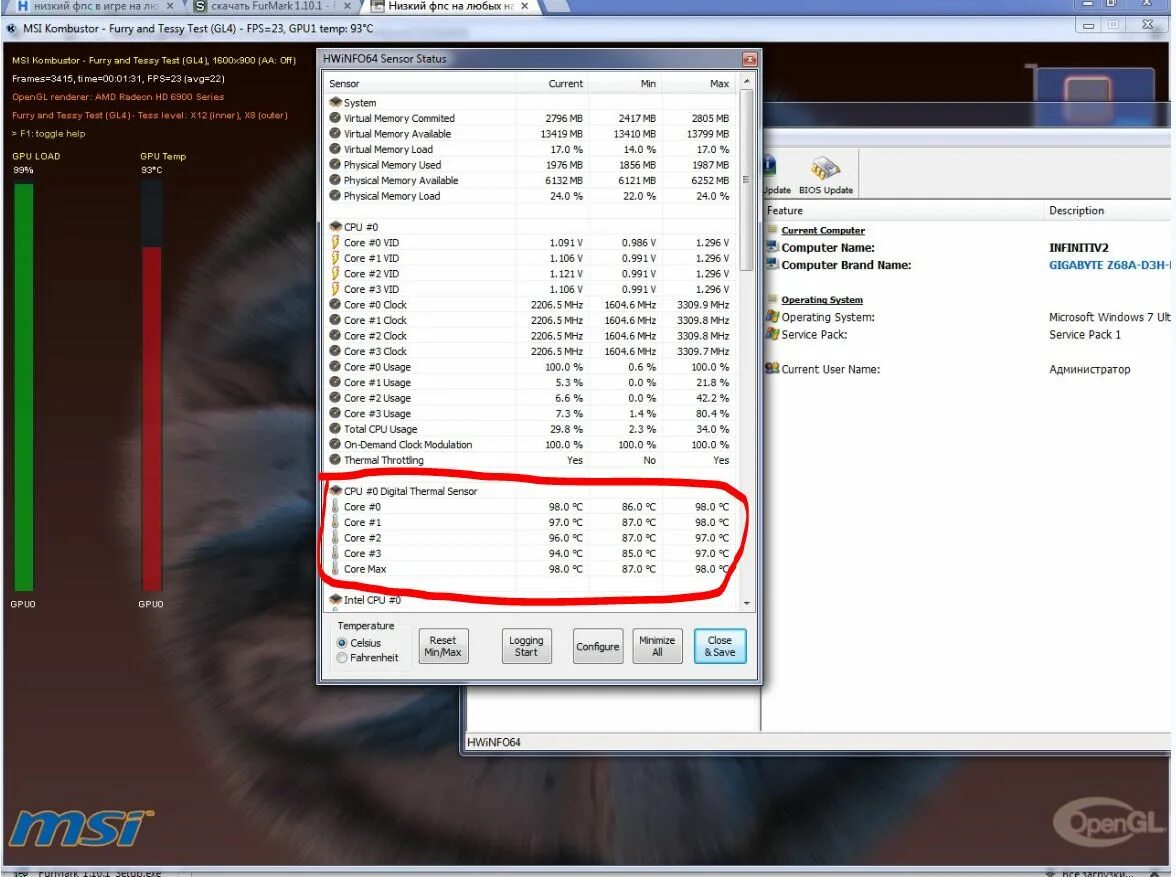
Task: Click the Current column header
Action: click(551, 83)
